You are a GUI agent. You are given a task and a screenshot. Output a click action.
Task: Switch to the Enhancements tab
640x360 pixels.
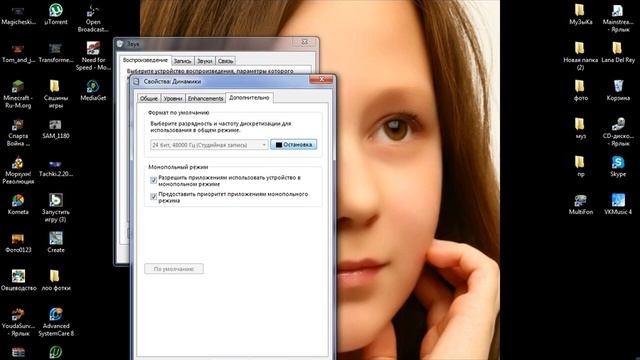[x=205, y=98]
